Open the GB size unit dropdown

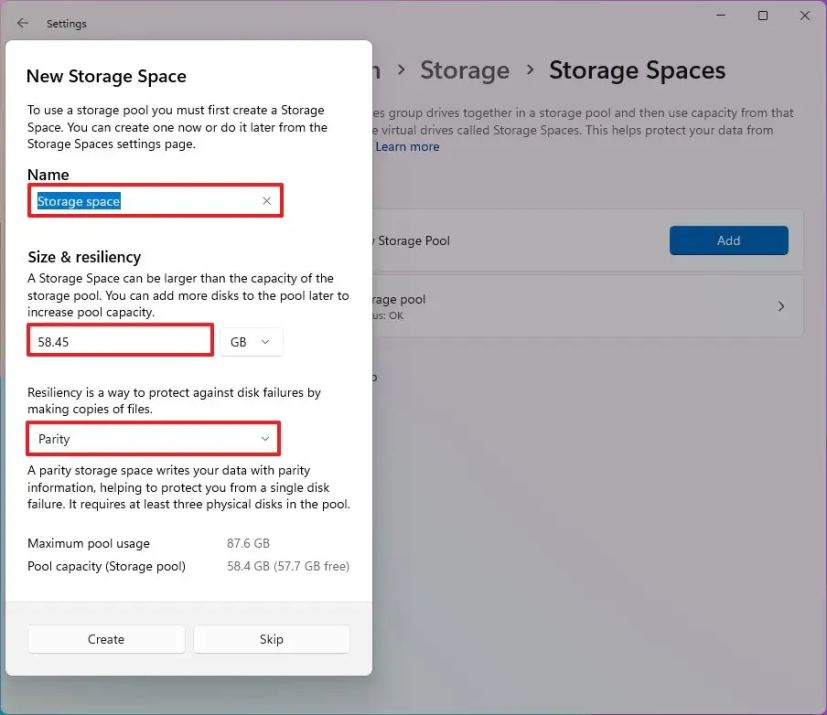pos(251,342)
